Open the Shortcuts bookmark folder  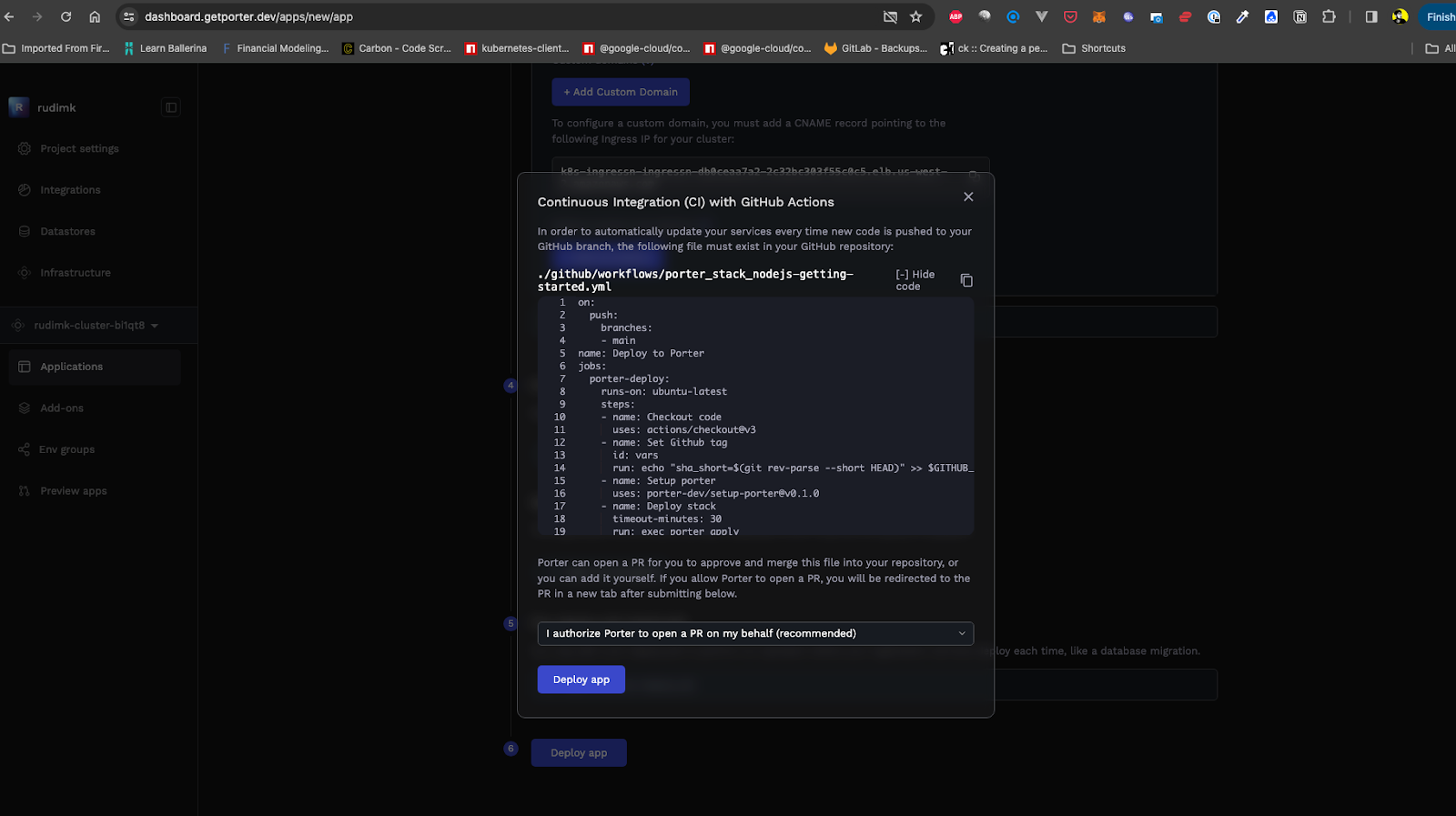1095,48
